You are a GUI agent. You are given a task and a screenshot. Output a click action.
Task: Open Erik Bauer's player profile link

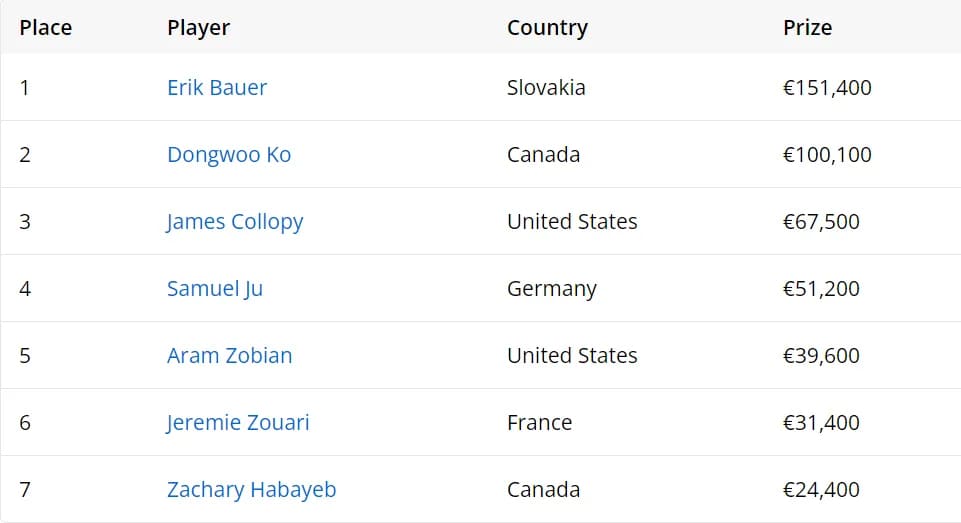click(x=217, y=88)
